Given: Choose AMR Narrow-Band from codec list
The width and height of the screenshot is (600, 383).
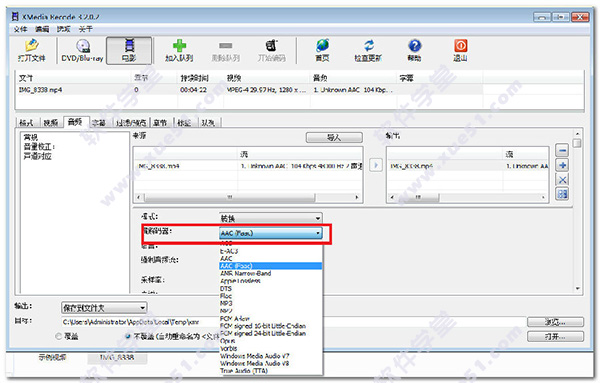Looking at the screenshot, I should (271, 274).
